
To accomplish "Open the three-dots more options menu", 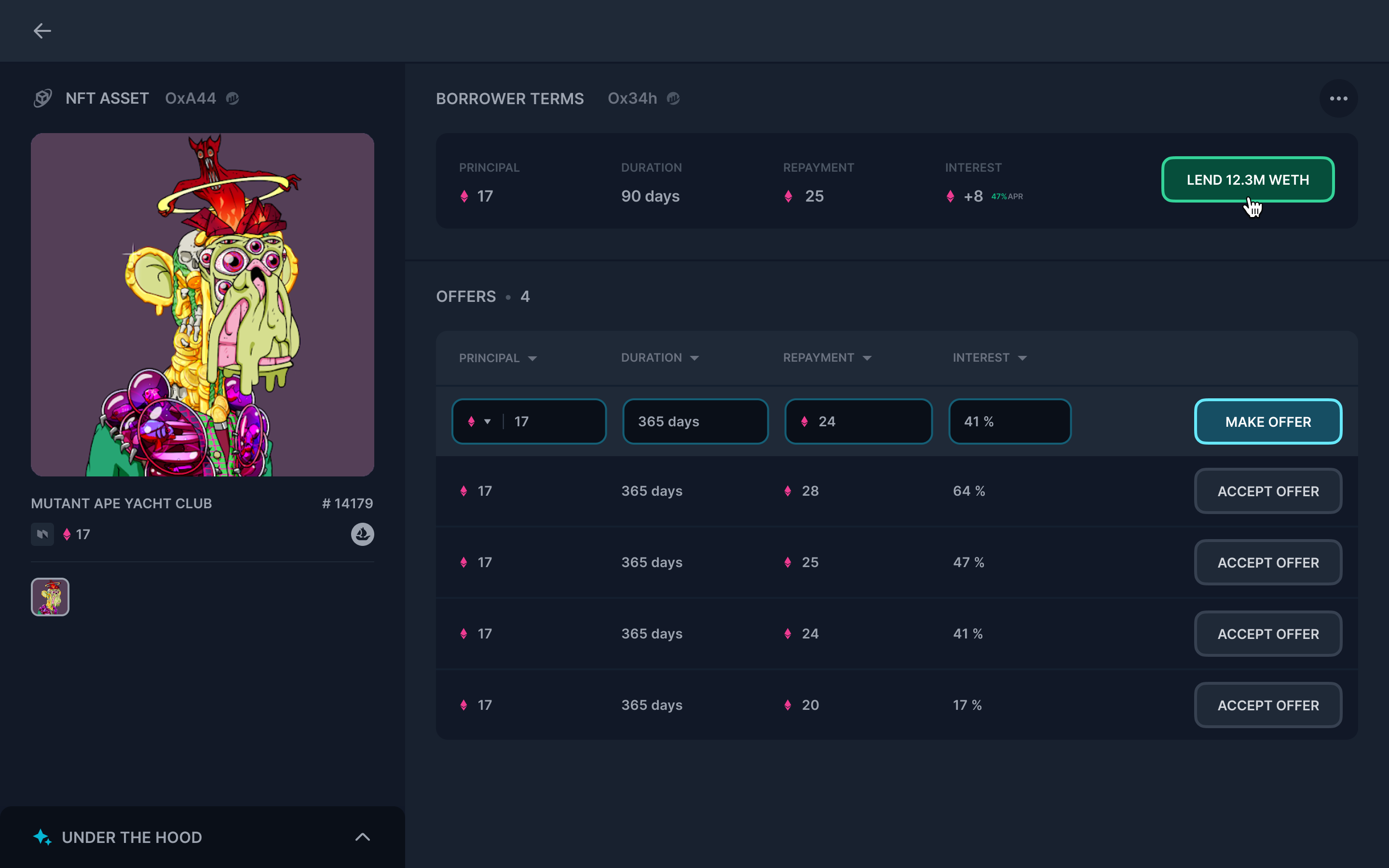I will coord(1338,99).
